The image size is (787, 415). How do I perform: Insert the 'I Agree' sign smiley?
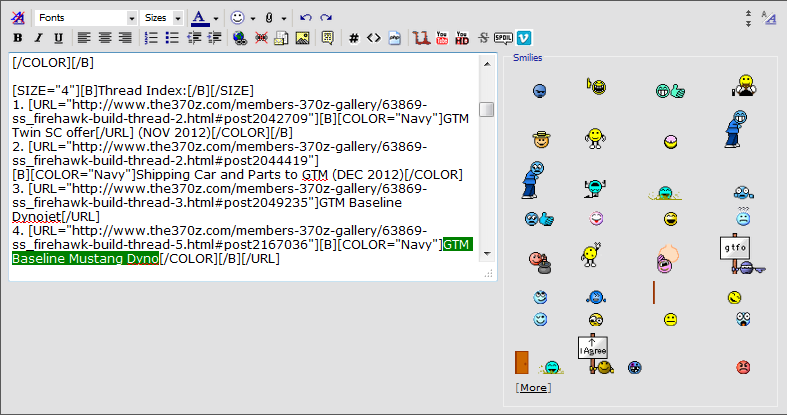coord(595,354)
